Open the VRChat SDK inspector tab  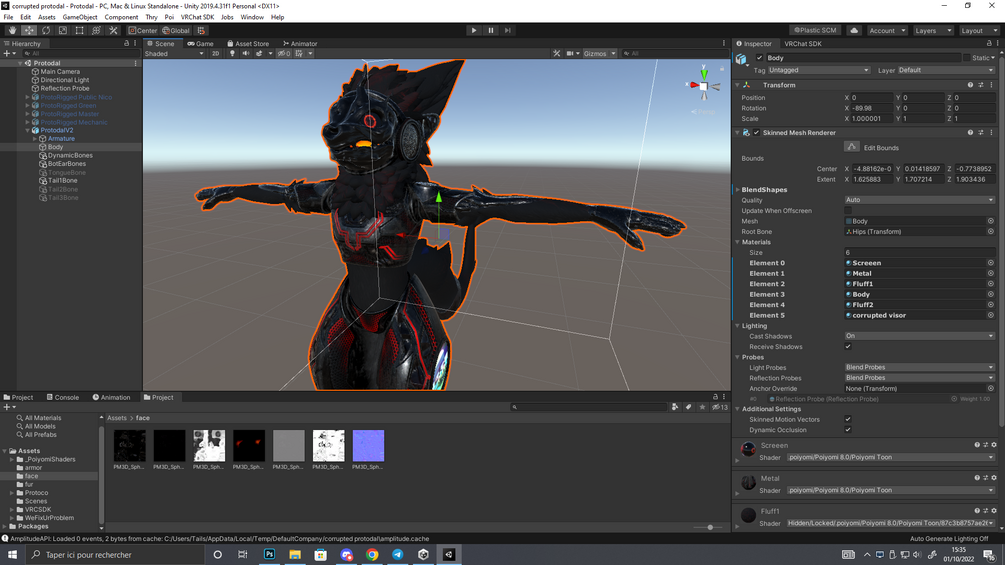coord(802,44)
